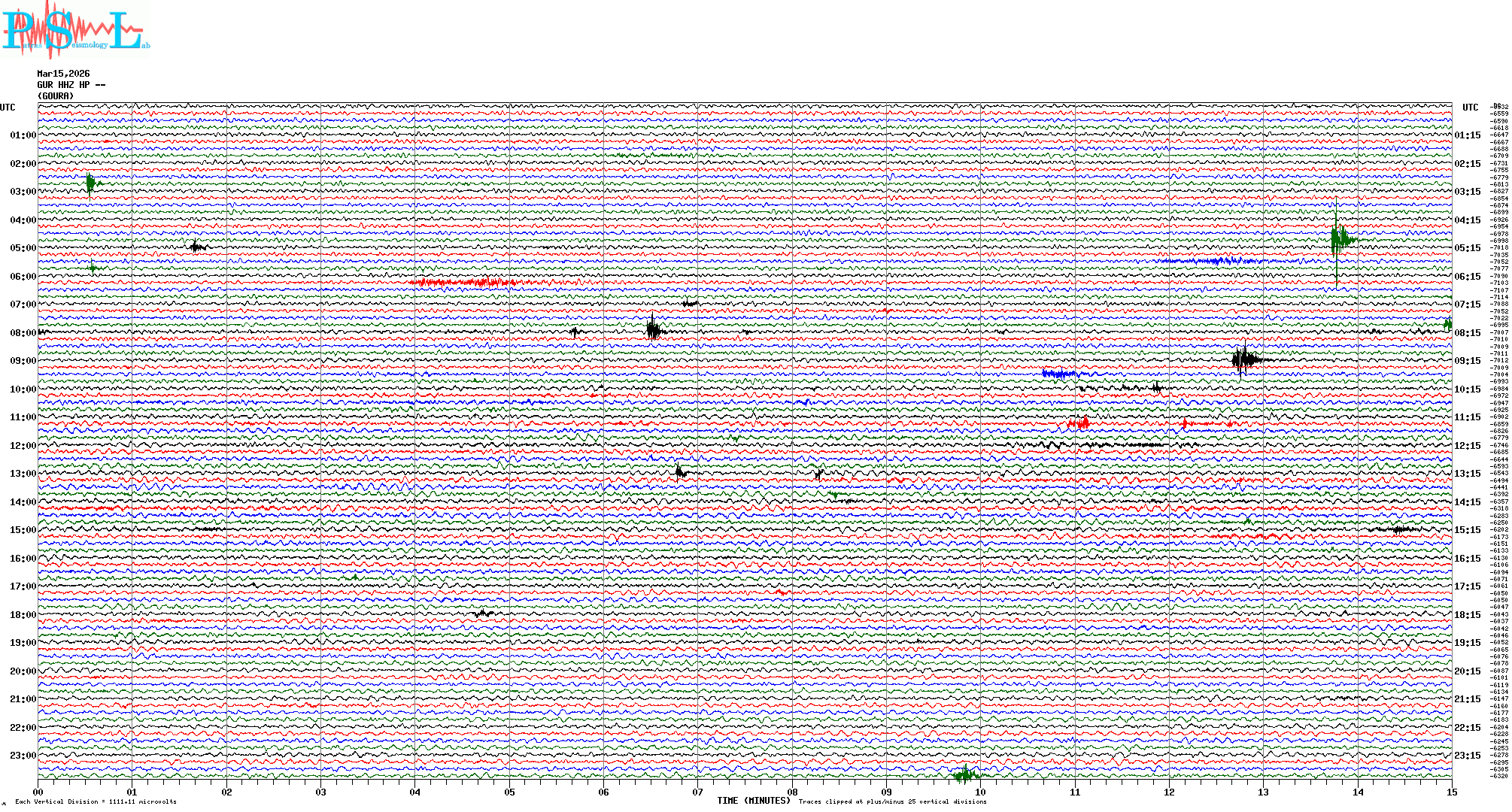Select the 18:15 label on right axis
Viewport: 1512px width, 812px height.
click(x=1468, y=615)
